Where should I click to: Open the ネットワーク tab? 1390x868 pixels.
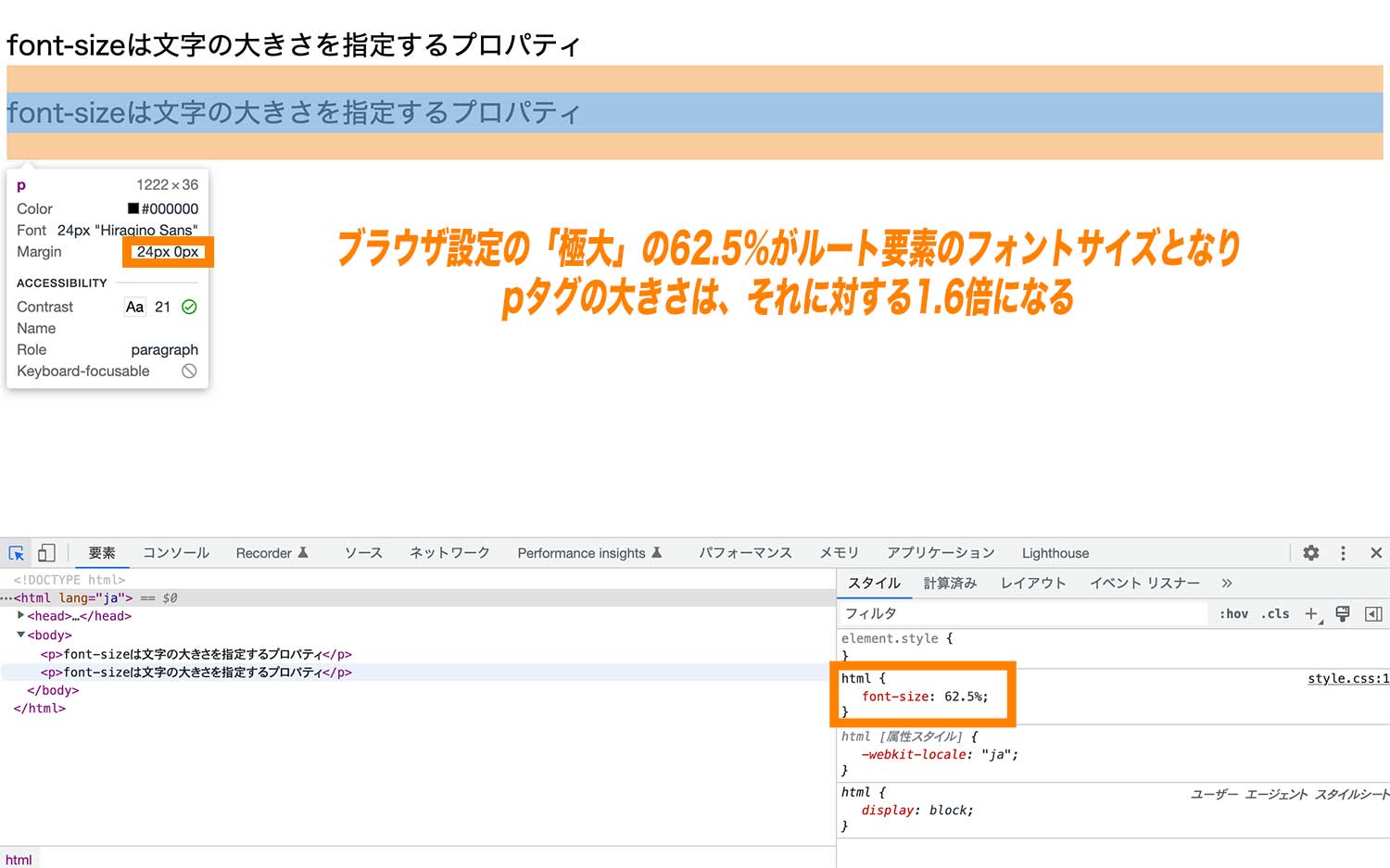click(x=449, y=553)
